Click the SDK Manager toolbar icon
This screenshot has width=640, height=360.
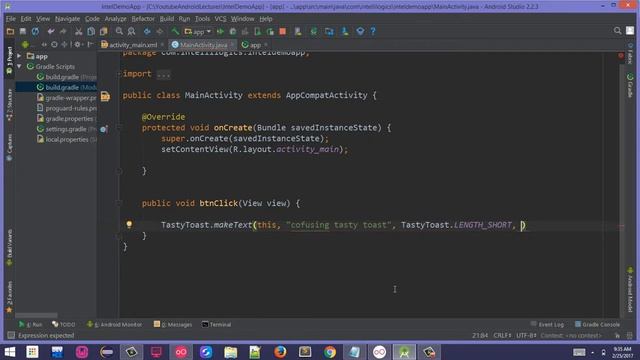tap(345, 31)
